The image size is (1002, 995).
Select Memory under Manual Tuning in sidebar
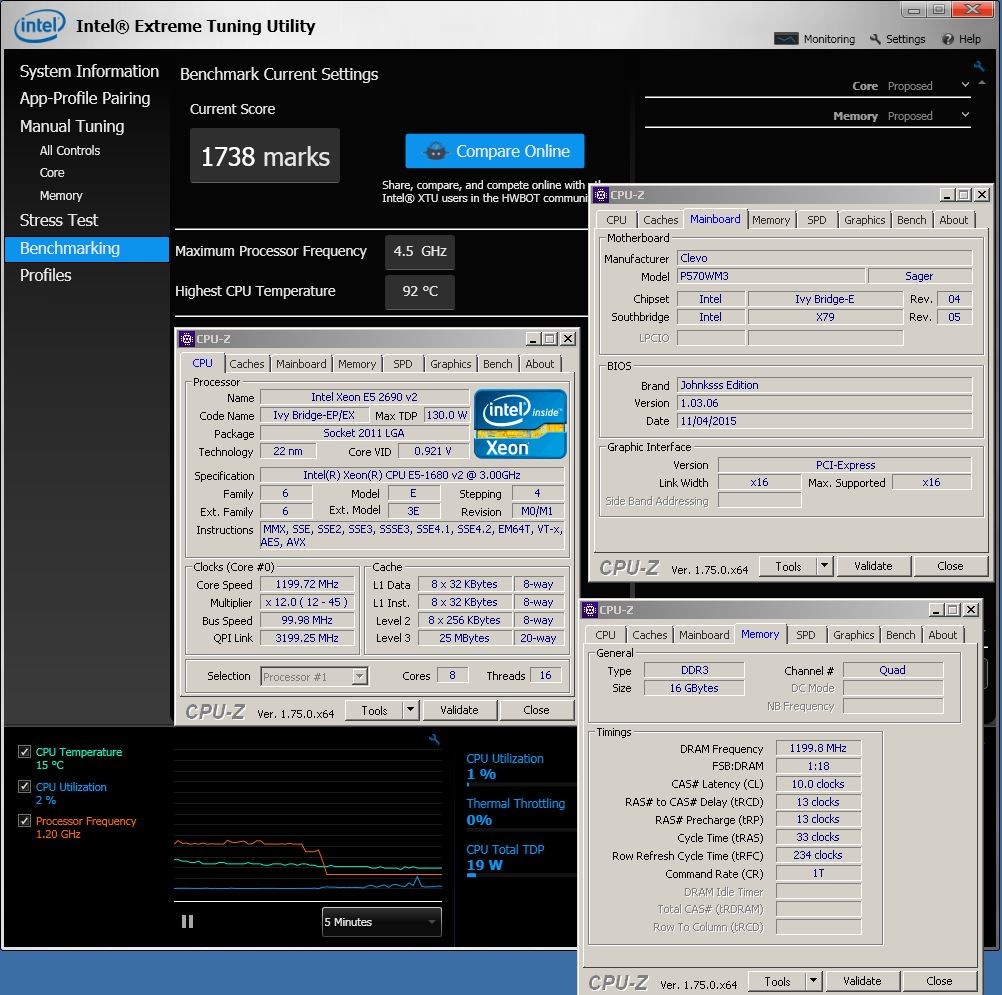point(61,196)
